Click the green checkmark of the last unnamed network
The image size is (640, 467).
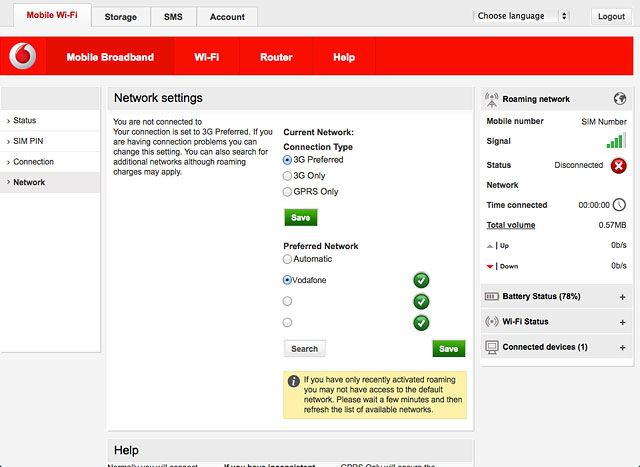coord(421,323)
